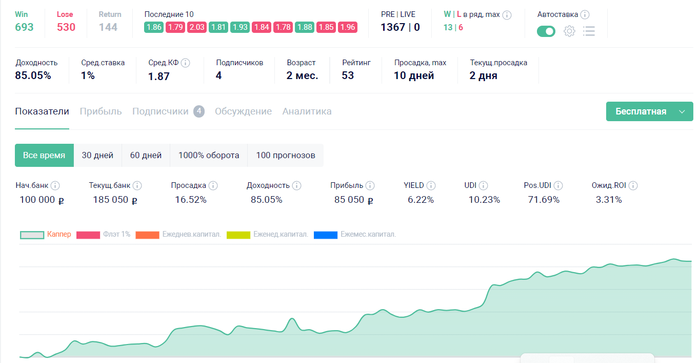The height and width of the screenshot is (363, 700).
Task: Switch to the Показатели tab
Action: pyautogui.click(x=42, y=111)
